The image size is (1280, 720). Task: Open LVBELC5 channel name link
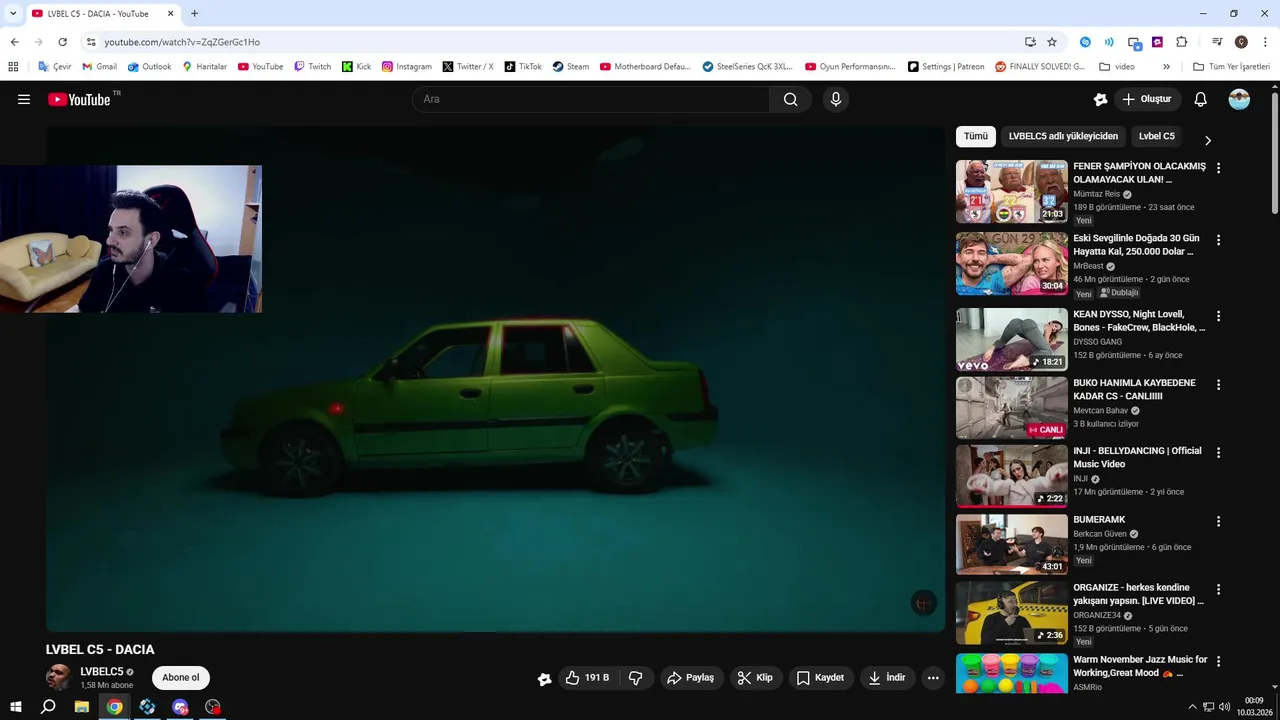(102, 672)
